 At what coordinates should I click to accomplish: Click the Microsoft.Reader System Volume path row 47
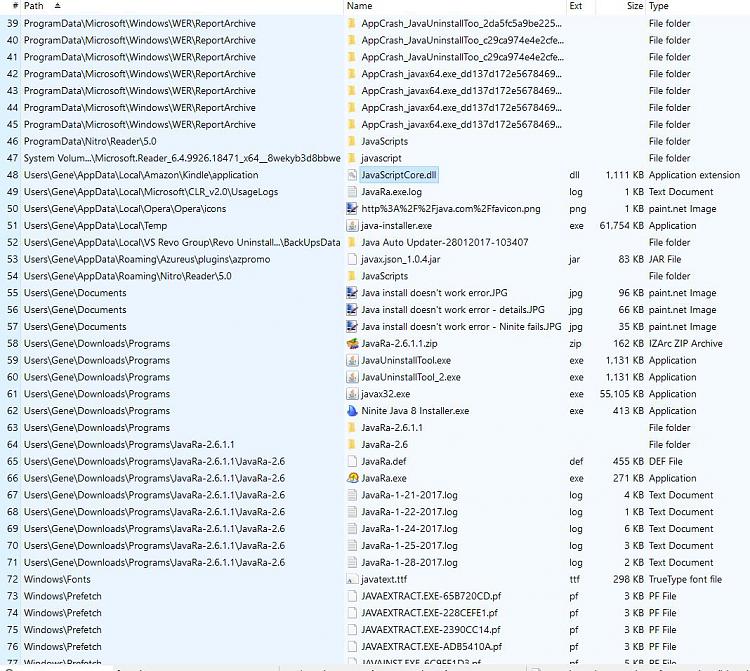(x=182, y=158)
